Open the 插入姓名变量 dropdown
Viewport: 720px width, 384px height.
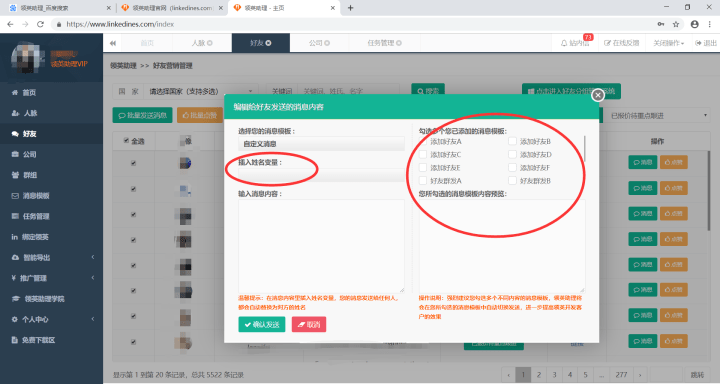click(x=321, y=175)
